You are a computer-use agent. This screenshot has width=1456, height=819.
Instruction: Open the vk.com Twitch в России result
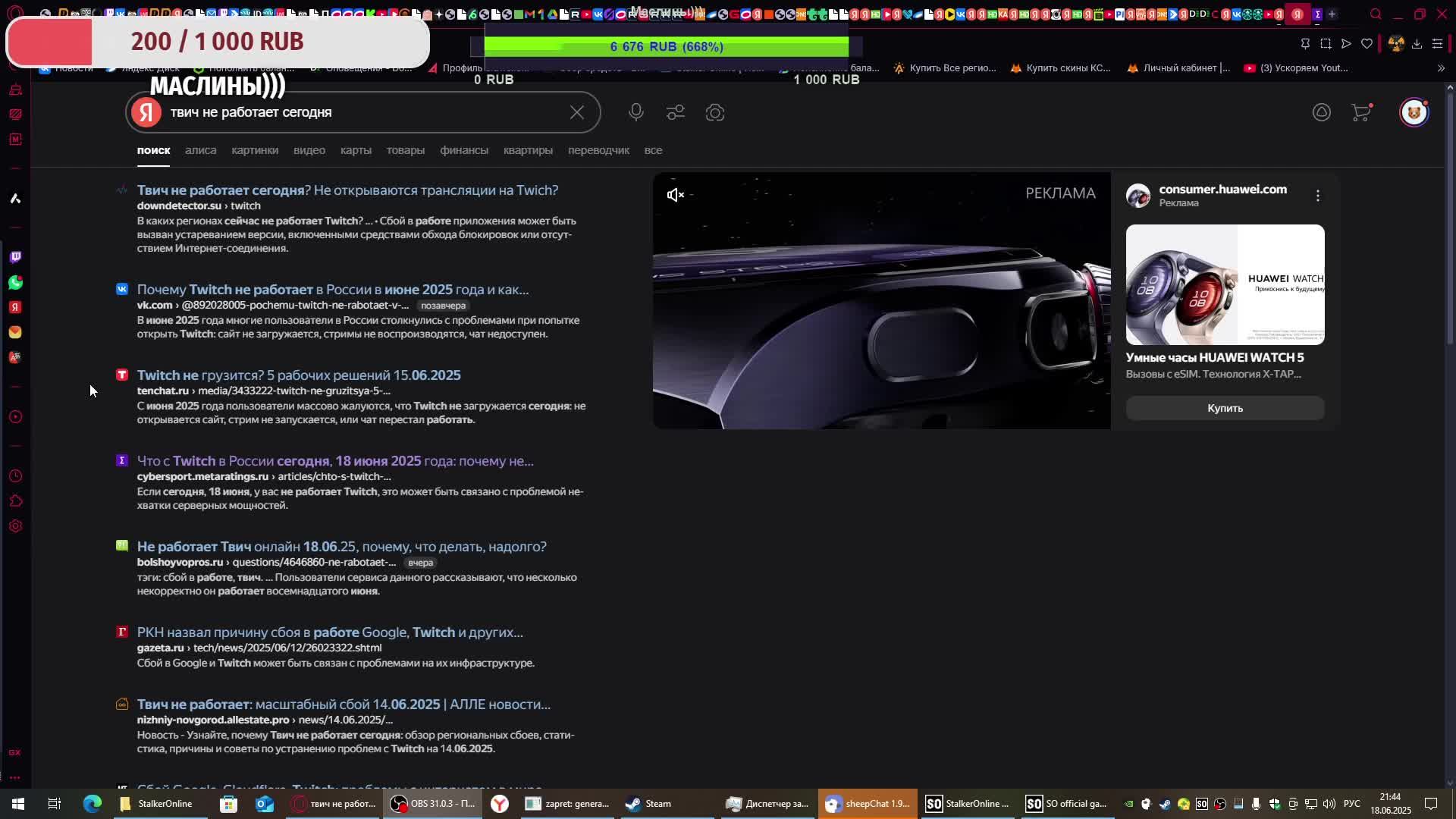pyautogui.click(x=333, y=290)
